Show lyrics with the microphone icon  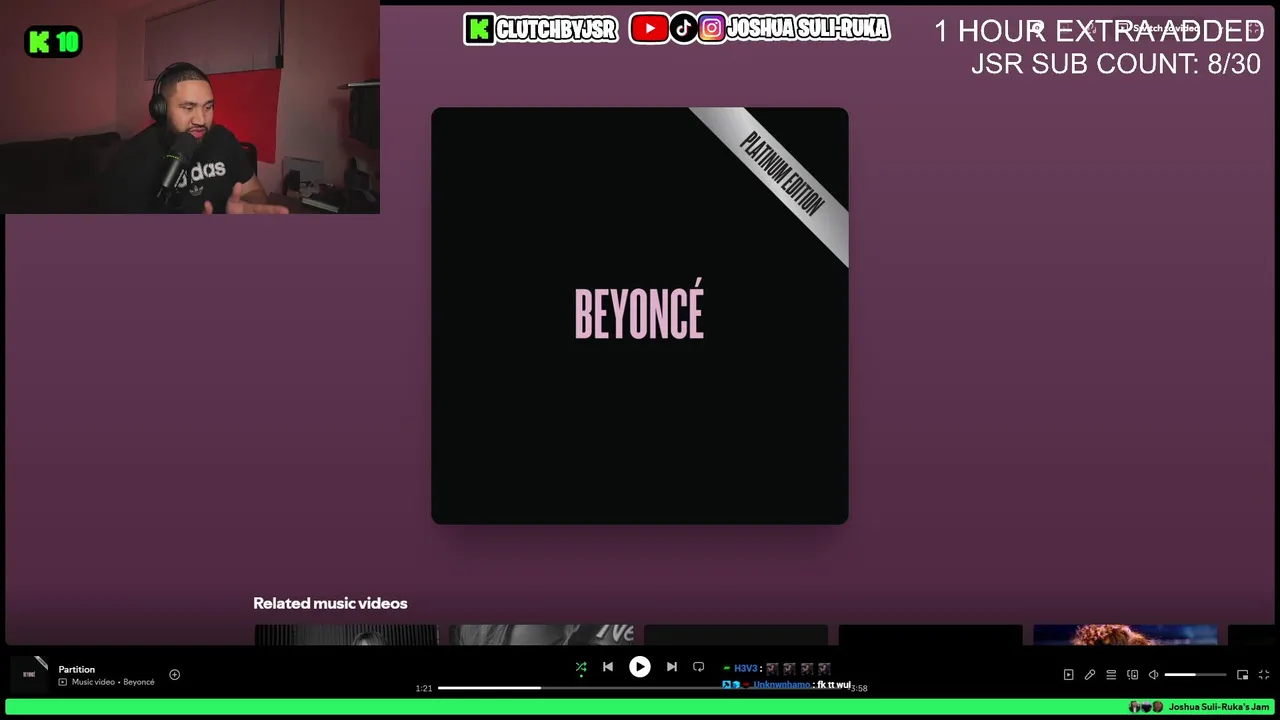tap(1090, 675)
